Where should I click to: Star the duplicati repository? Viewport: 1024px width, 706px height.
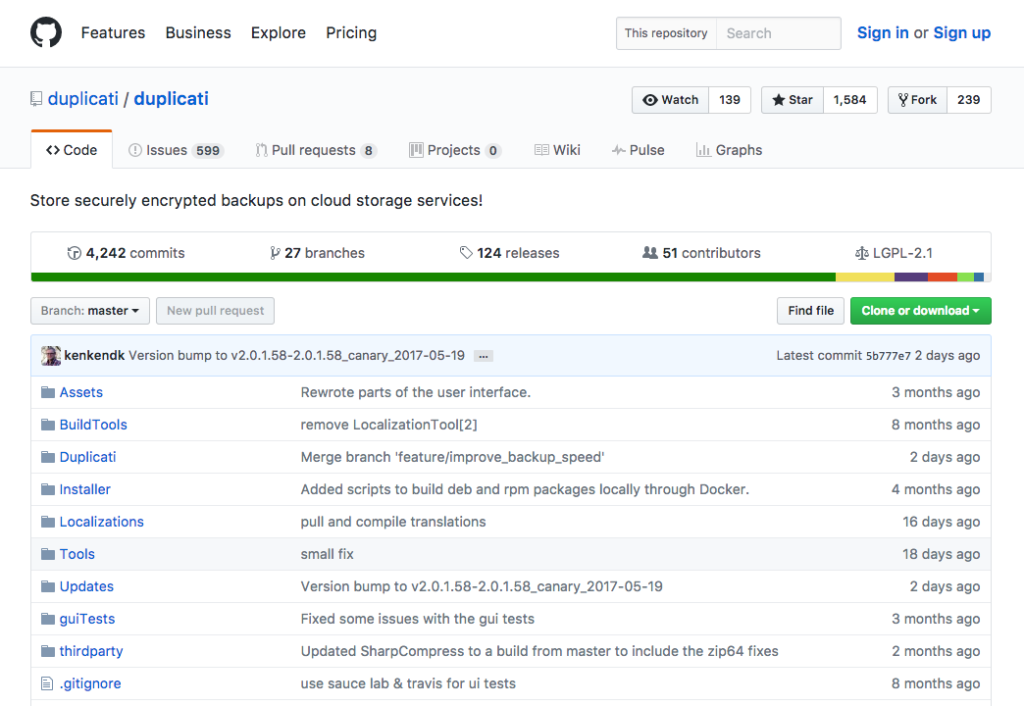pyautogui.click(x=793, y=100)
